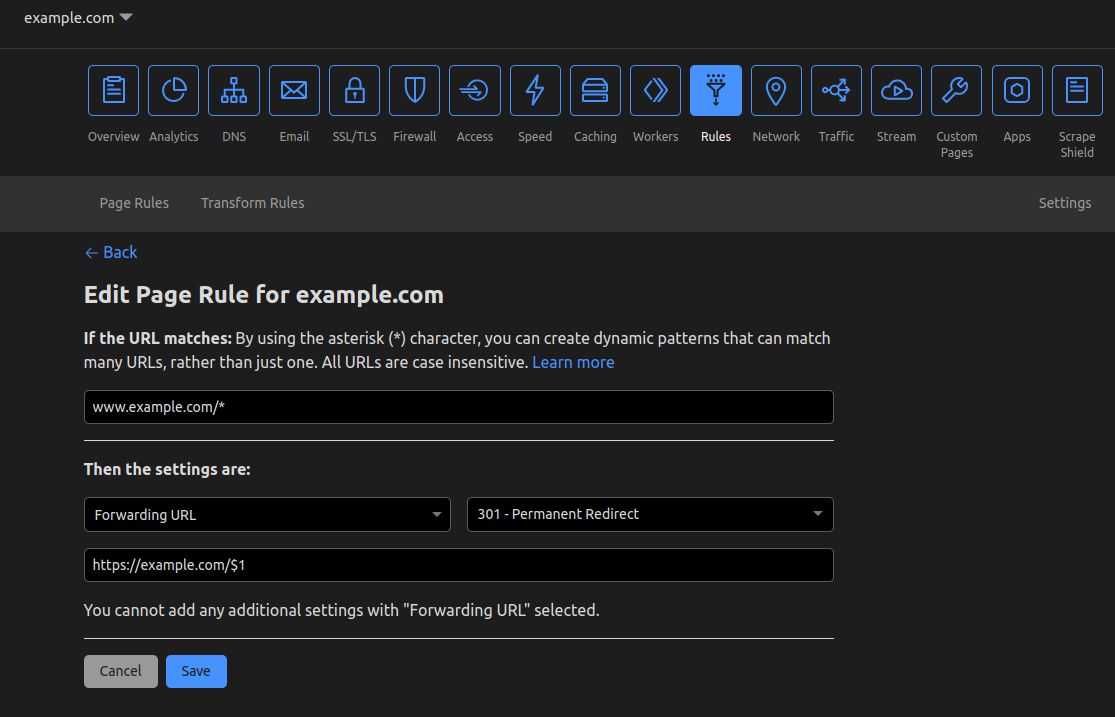
Task: Select the Caching icon
Action: coord(595,90)
